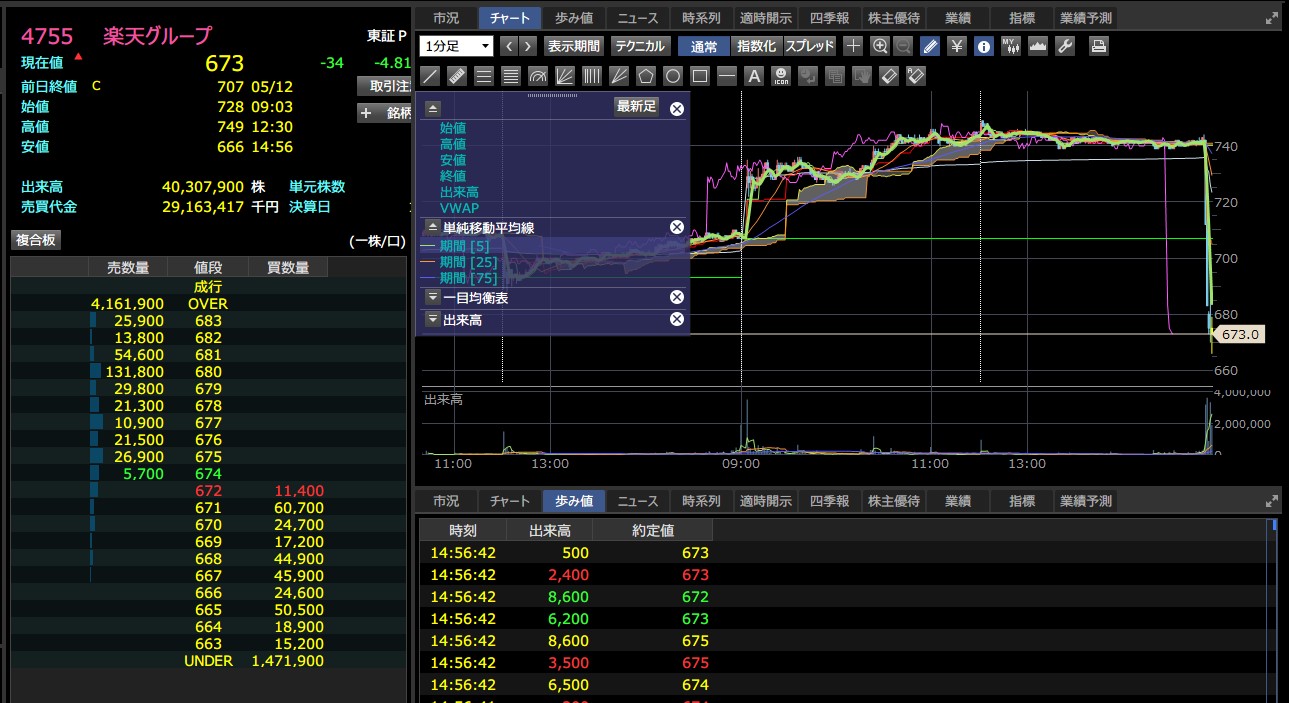Remove the 出来高 indicator from legend
The image size is (1289, 703).
[677, 319]
